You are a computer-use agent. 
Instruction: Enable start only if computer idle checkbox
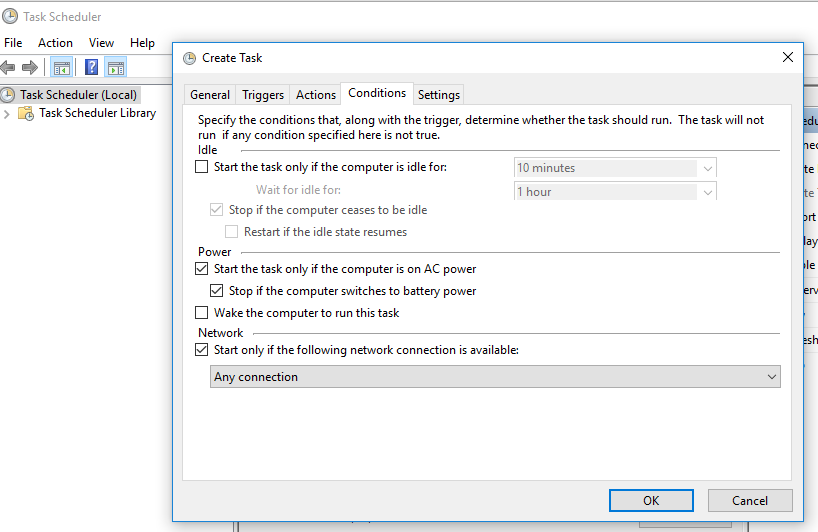(201, 167)
